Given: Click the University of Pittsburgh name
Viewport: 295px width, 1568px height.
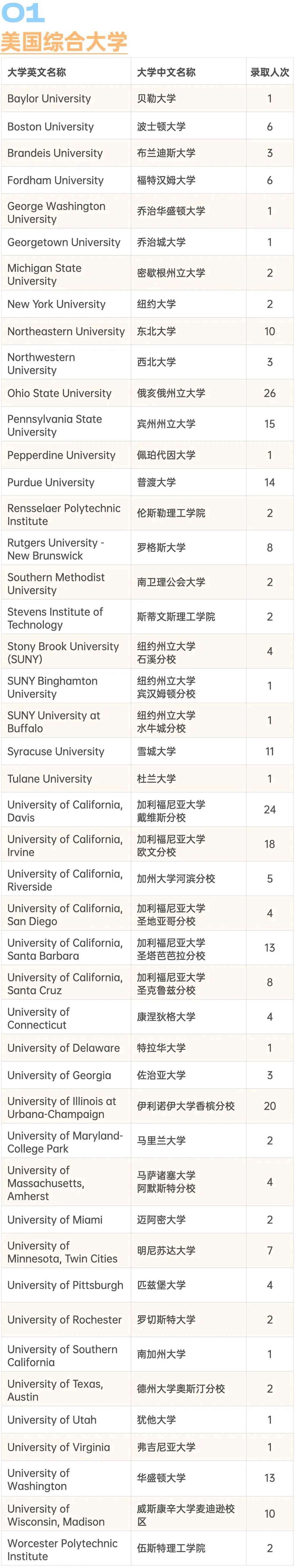Looking at the screenshot, I should point(65,1285).
